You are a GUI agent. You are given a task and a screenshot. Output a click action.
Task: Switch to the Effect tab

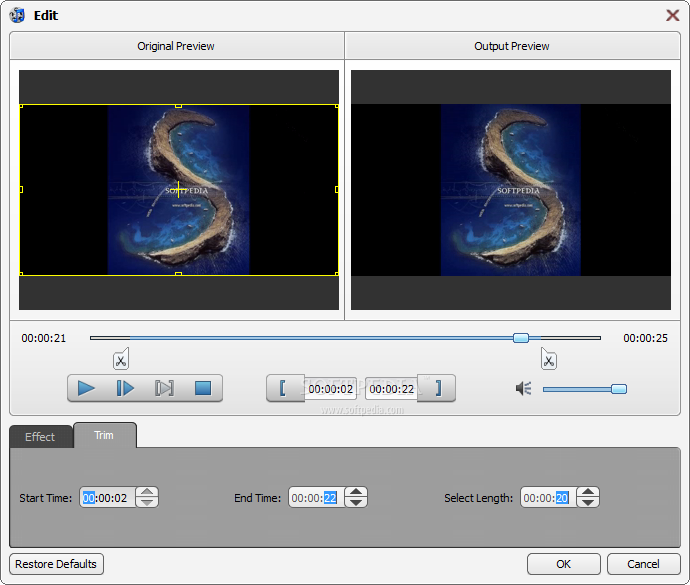point(40,437)
